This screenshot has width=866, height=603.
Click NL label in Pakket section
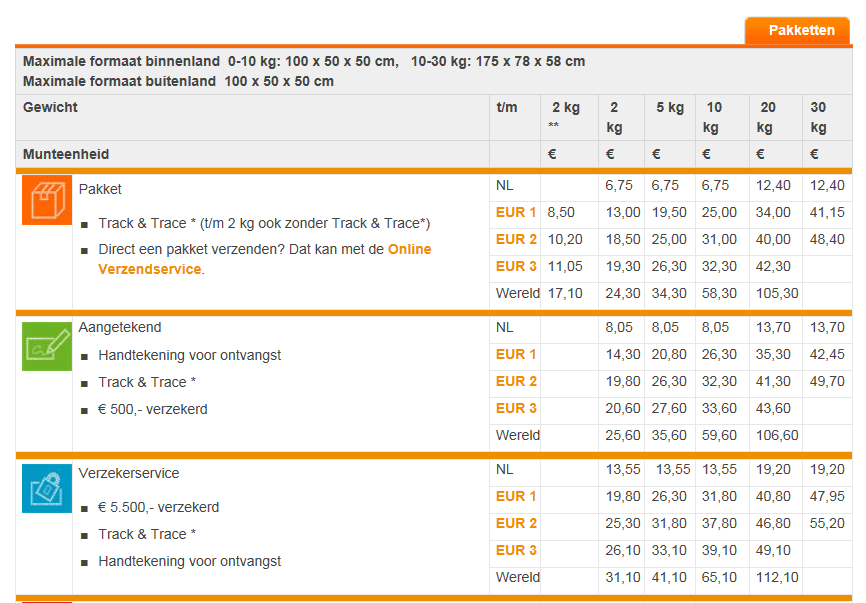[x=504, y=186]
